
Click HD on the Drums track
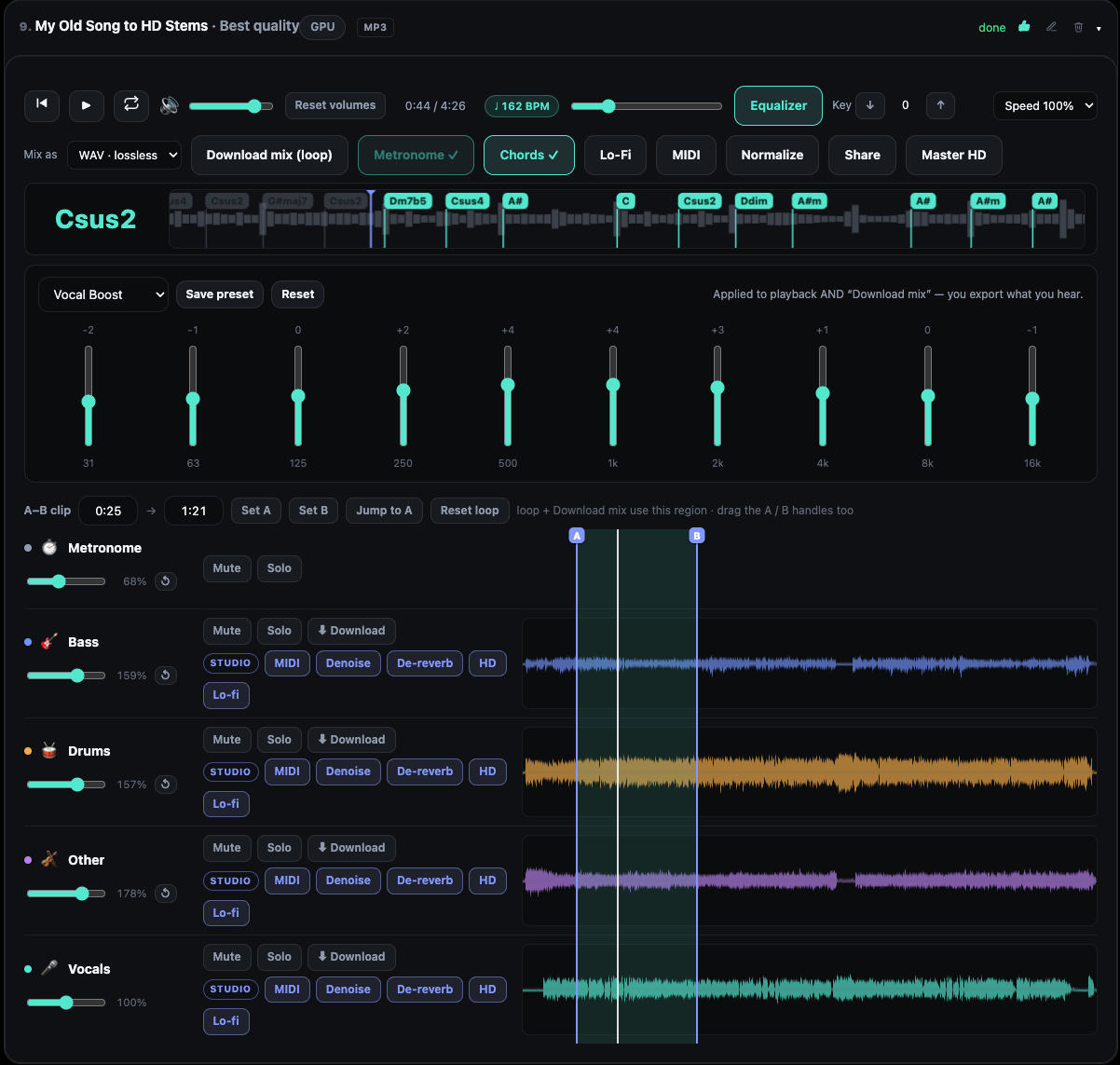coord(487,771)
